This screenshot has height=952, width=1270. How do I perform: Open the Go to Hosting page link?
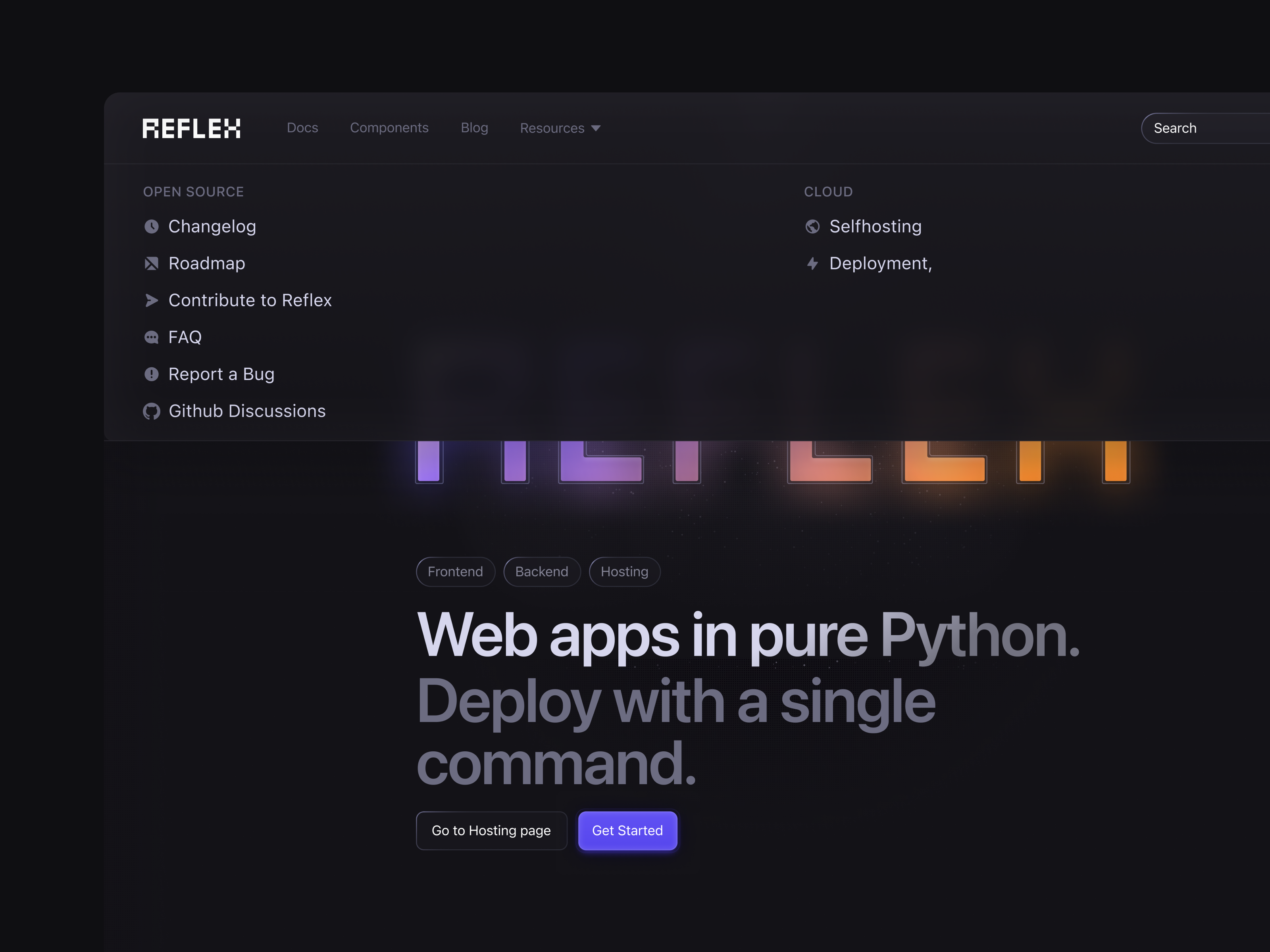(491, 830)
